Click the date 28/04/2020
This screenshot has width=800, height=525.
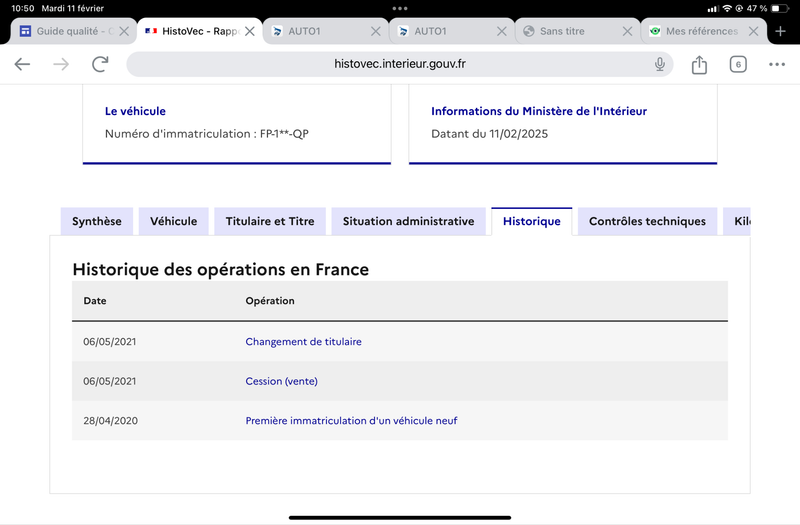point(111,421)
